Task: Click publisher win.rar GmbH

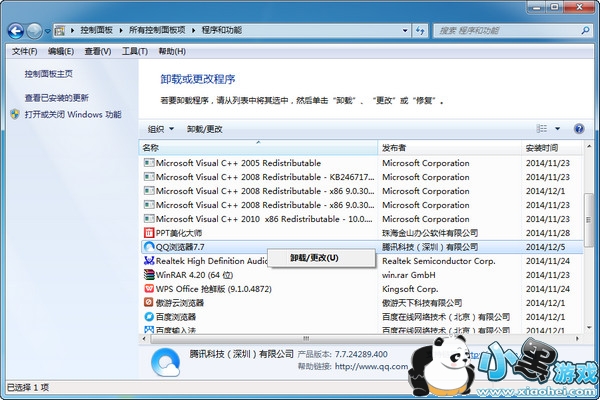Action: 409,275
